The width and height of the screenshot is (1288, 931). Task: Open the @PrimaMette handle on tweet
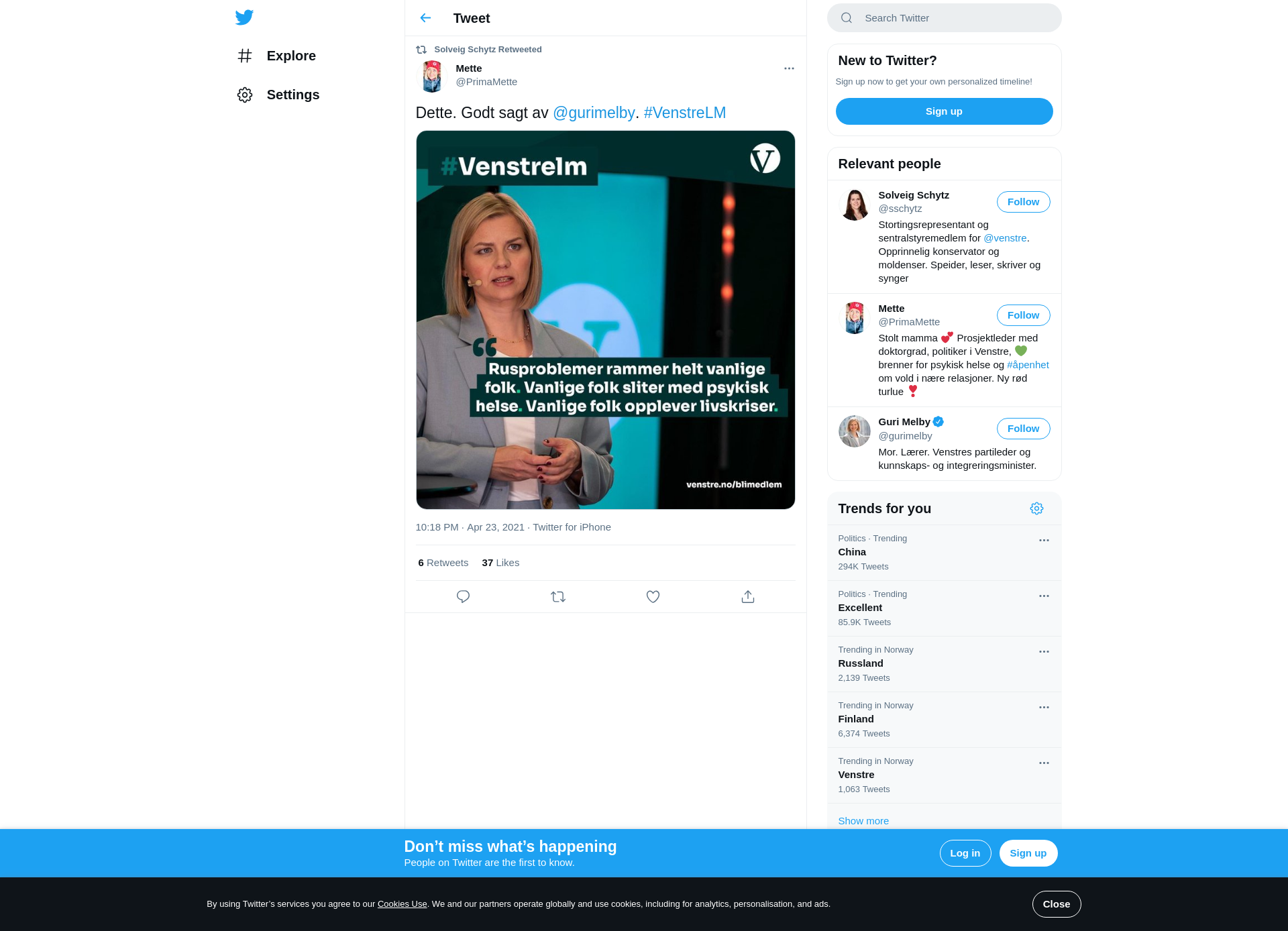486,82
